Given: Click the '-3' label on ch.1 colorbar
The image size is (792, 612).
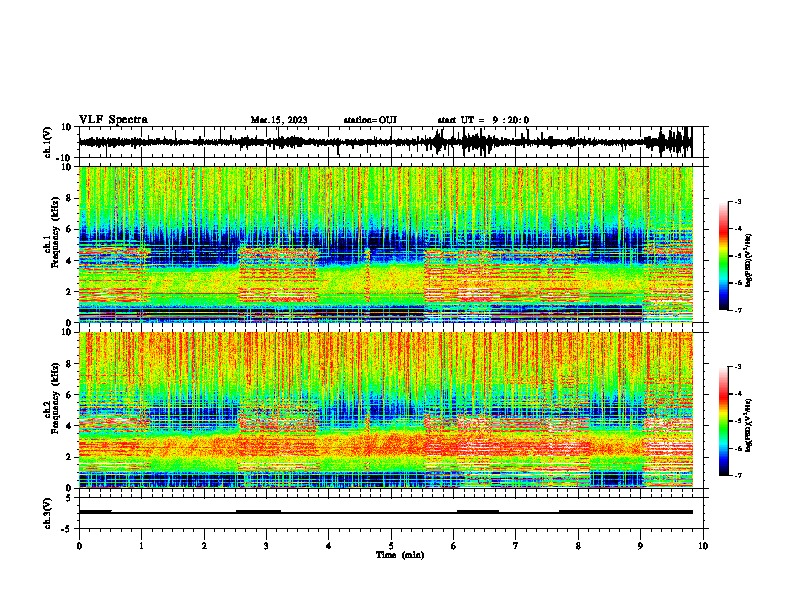Looking at the screenshot, I should pos(737,201).
